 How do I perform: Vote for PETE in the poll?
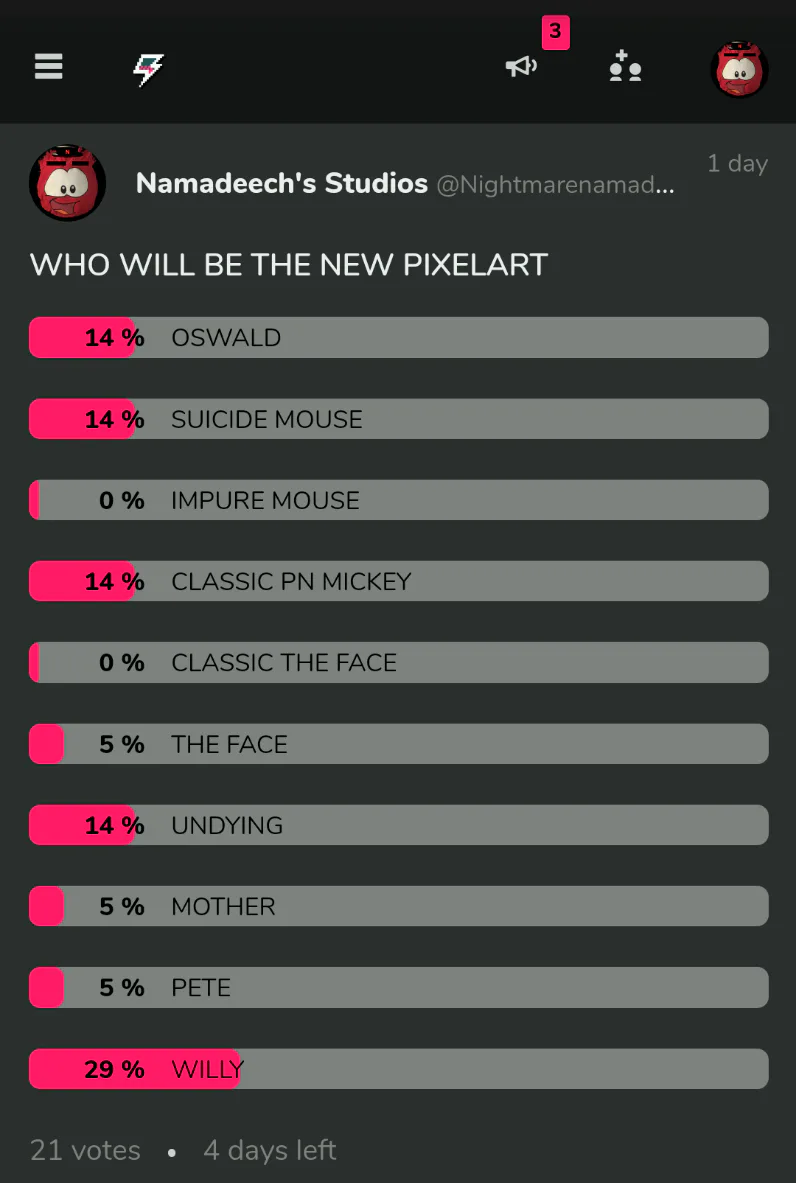[398, 987]
